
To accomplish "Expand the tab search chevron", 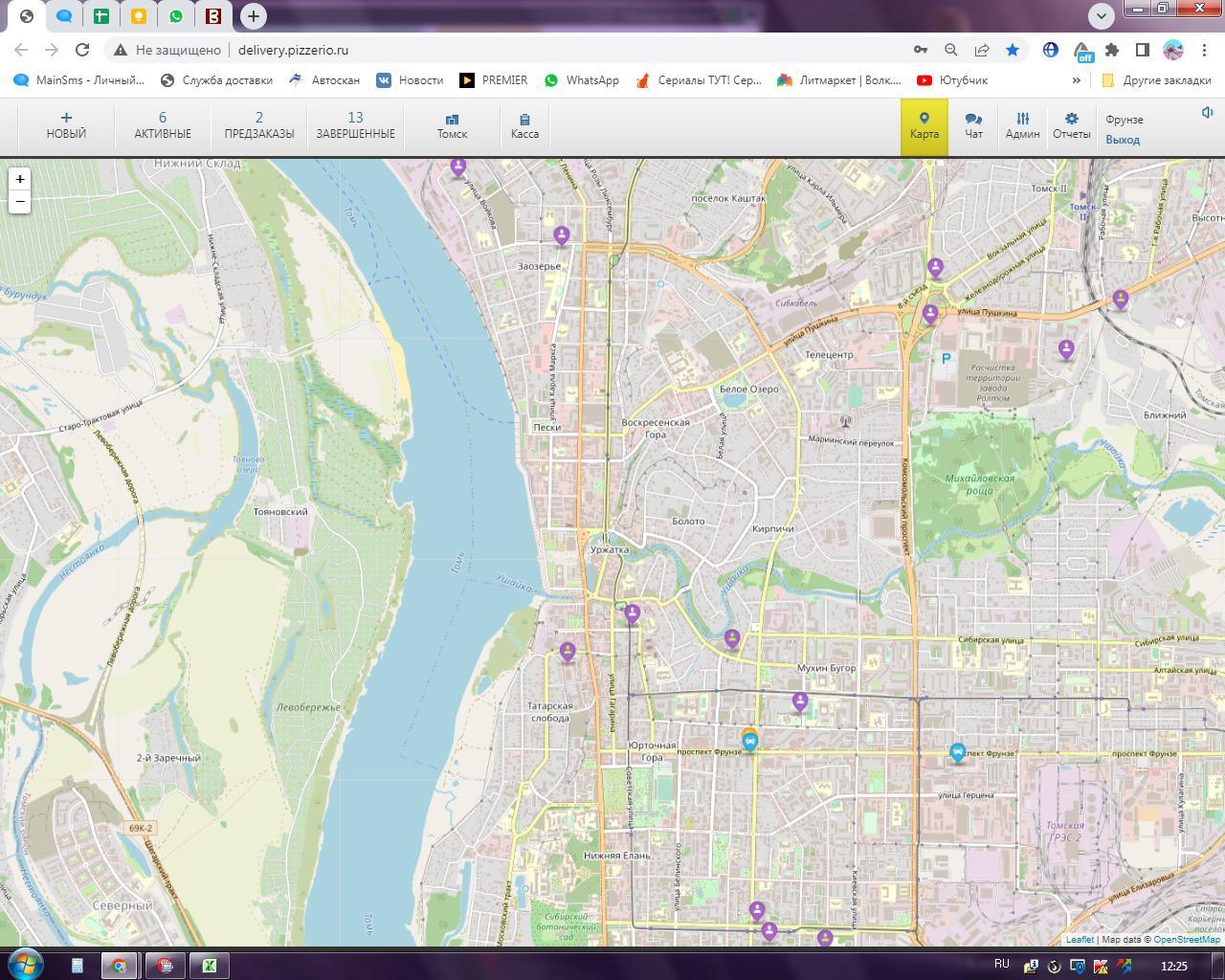I will (x=1102, y=15).
